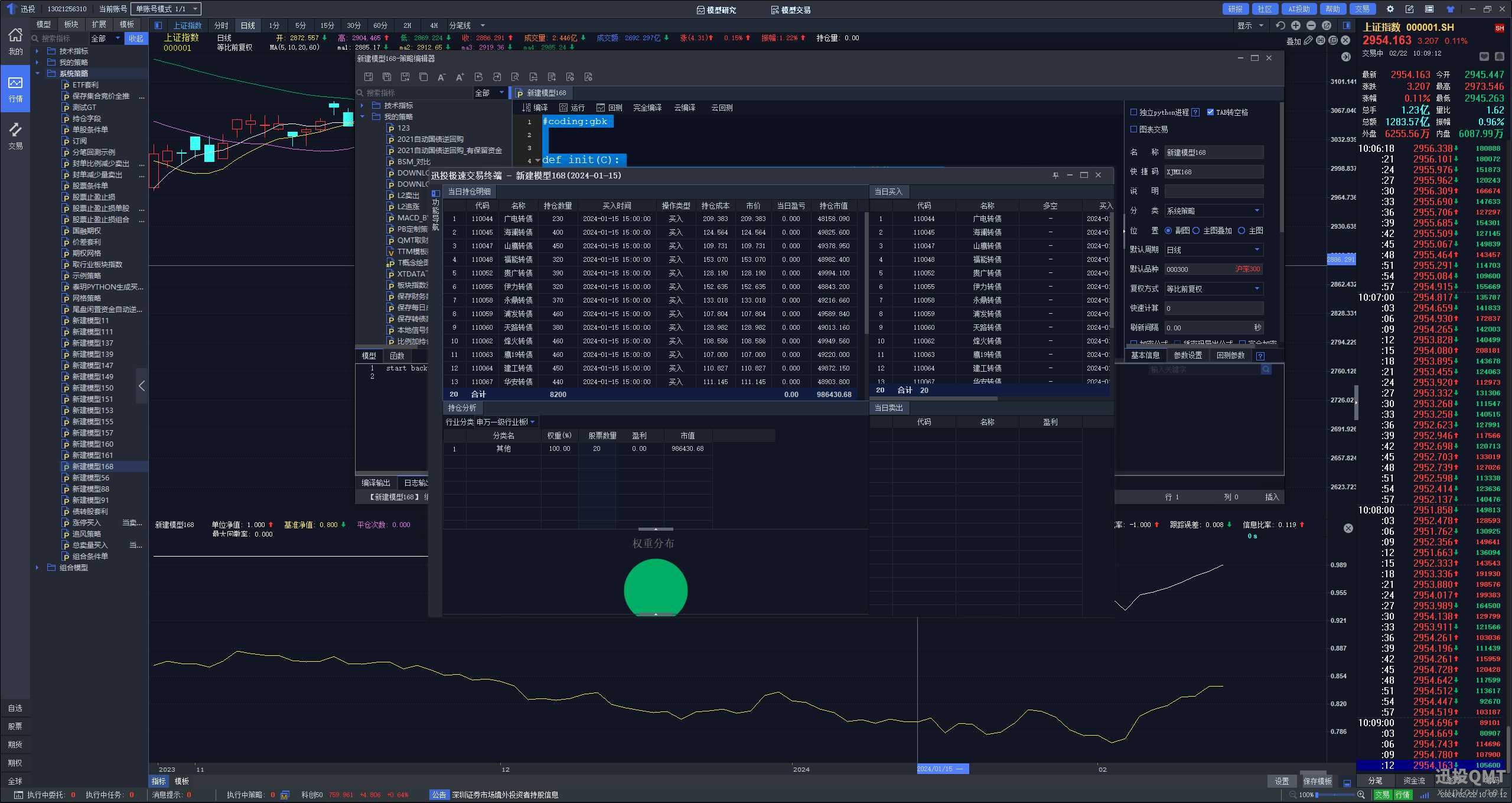This screenshot has height=803, width=1512.
Task: Switch to the 5分 period tab
Action: 301,25
